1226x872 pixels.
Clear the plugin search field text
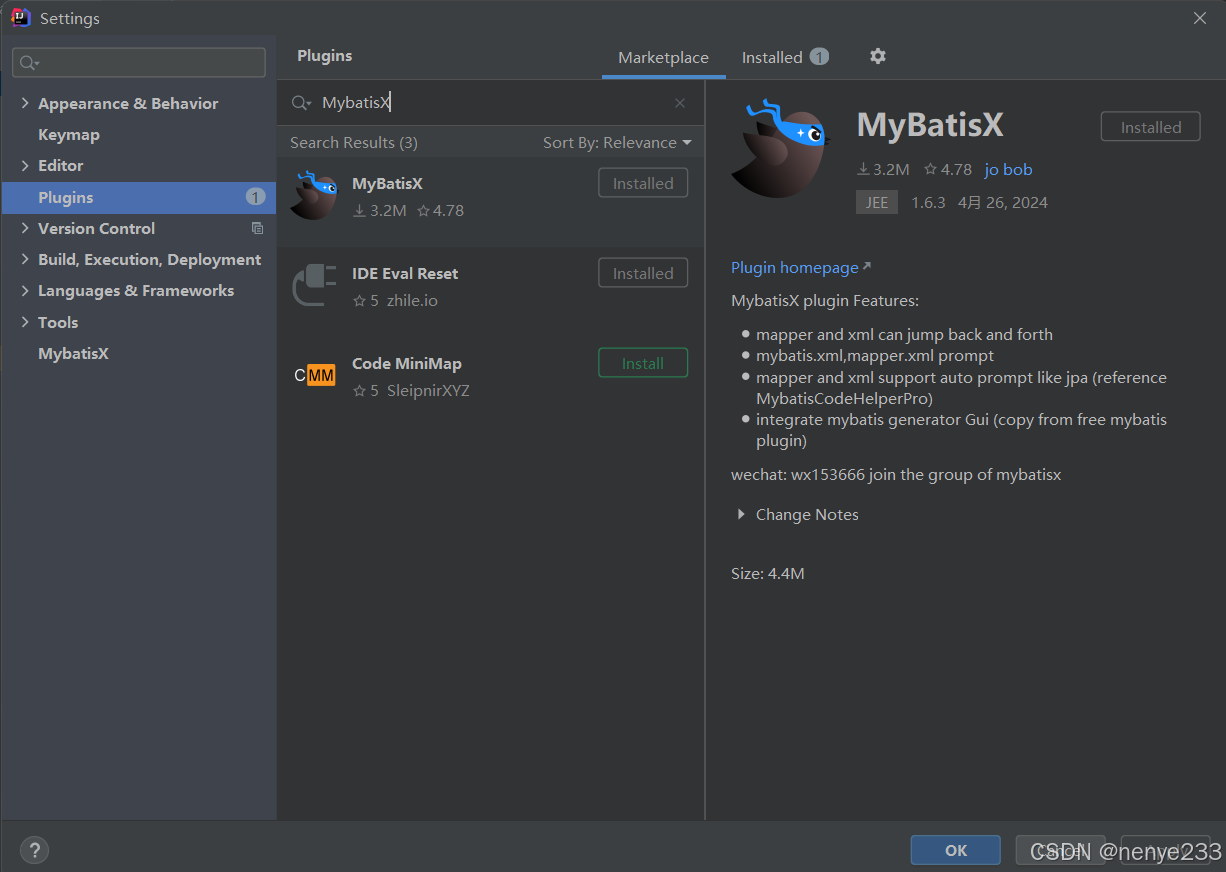680,103
